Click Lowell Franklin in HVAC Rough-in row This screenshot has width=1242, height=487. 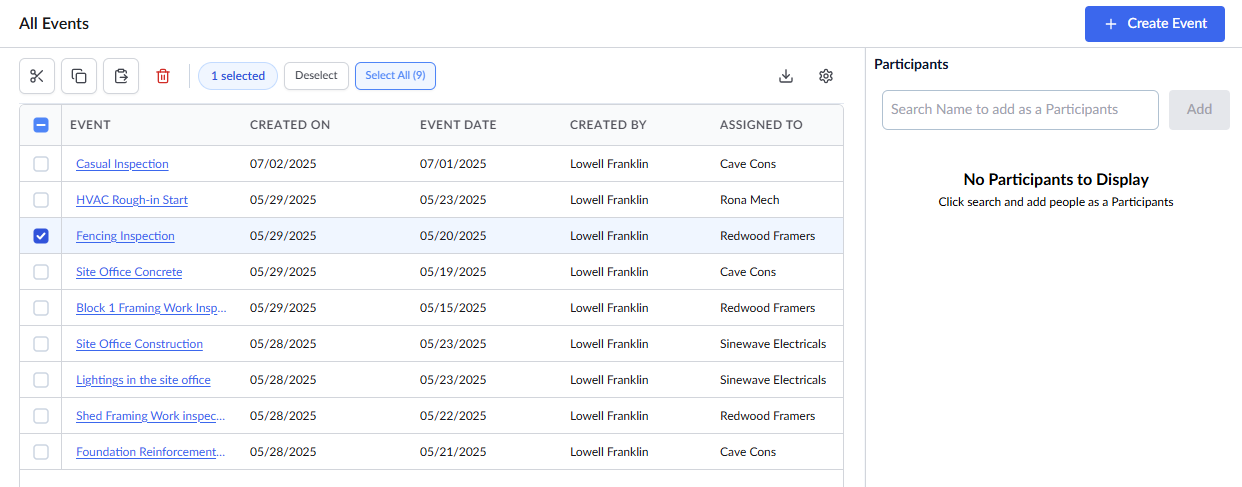pos(609,200)
